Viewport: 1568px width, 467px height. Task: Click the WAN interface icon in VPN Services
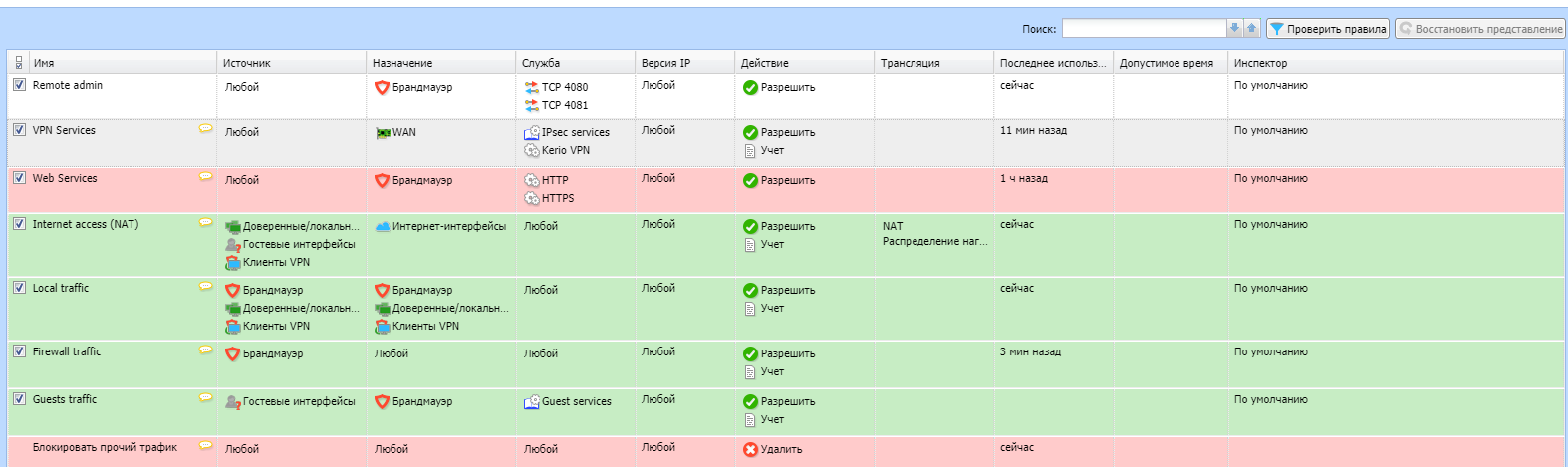pyautogui.click(x=383, y=133)
